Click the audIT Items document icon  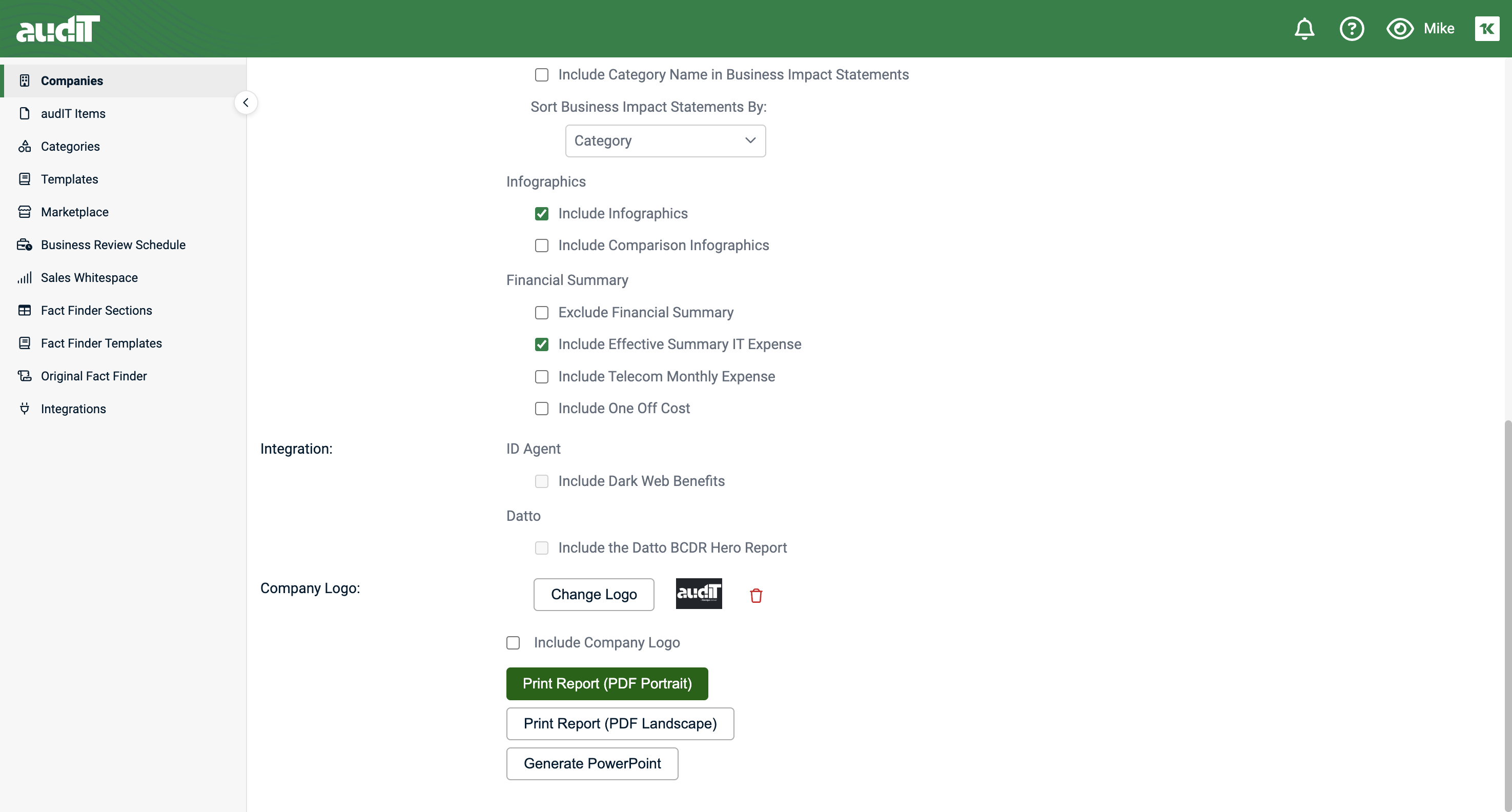[x=25, y=113]
